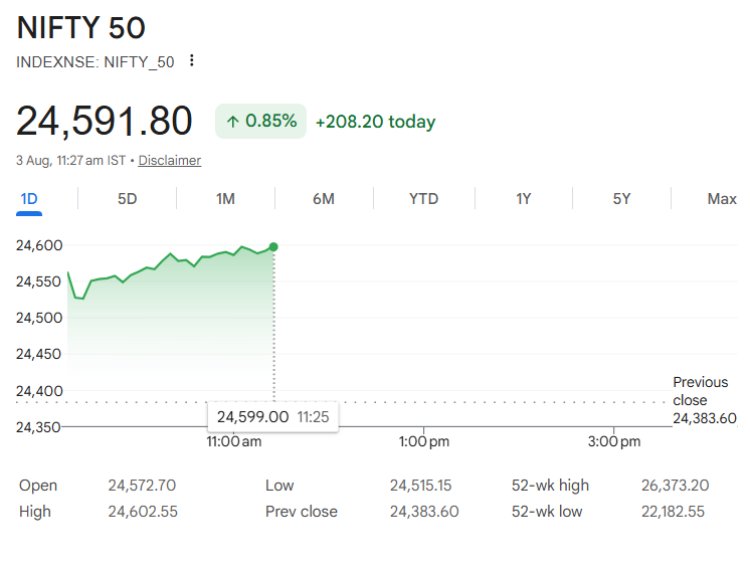Open the Disclaimer link

point(169,160)
